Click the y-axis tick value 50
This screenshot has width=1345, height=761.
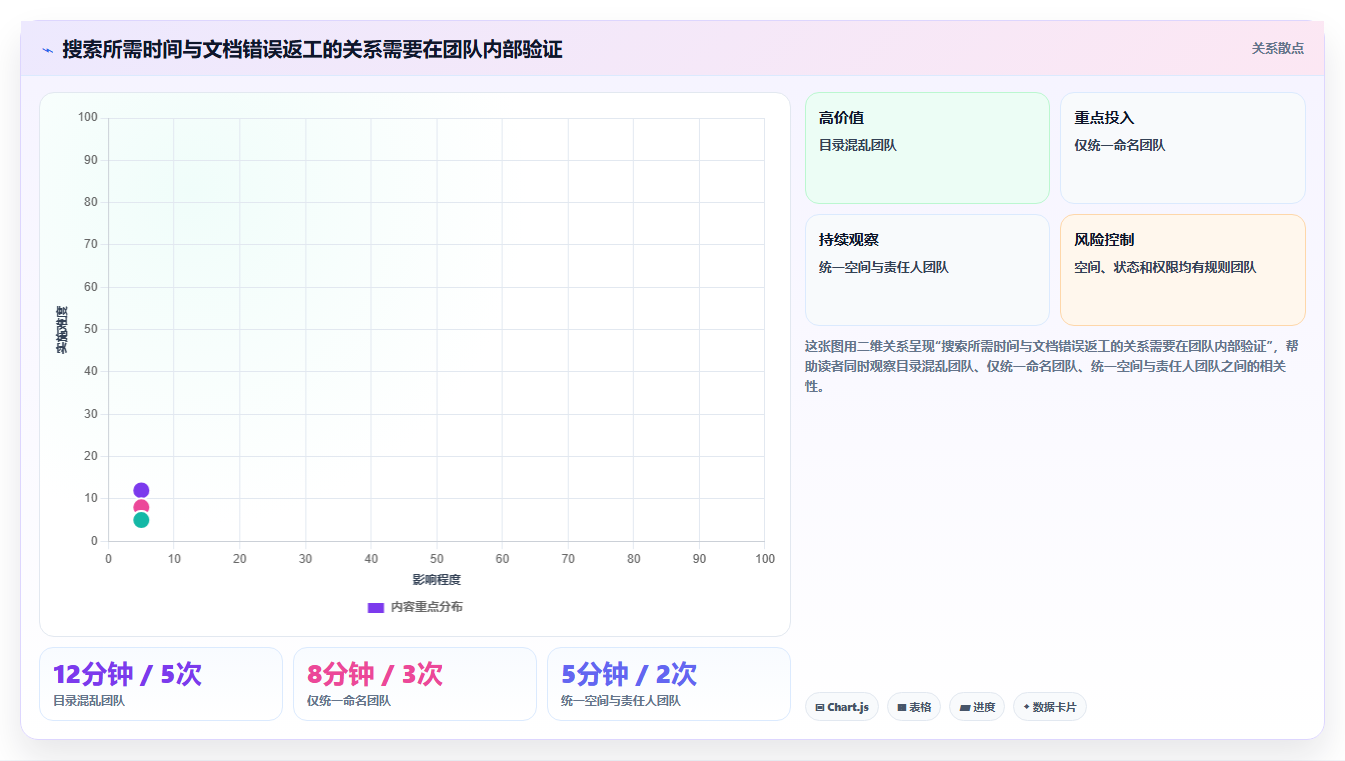click(x=91, y=329)
